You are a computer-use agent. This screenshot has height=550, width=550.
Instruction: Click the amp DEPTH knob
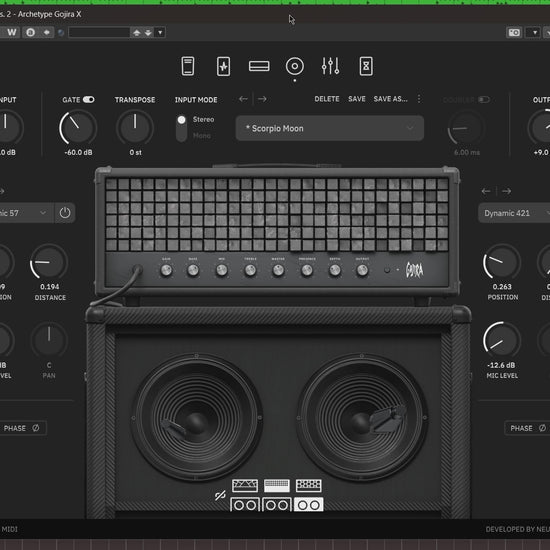(x=335, y=270)
